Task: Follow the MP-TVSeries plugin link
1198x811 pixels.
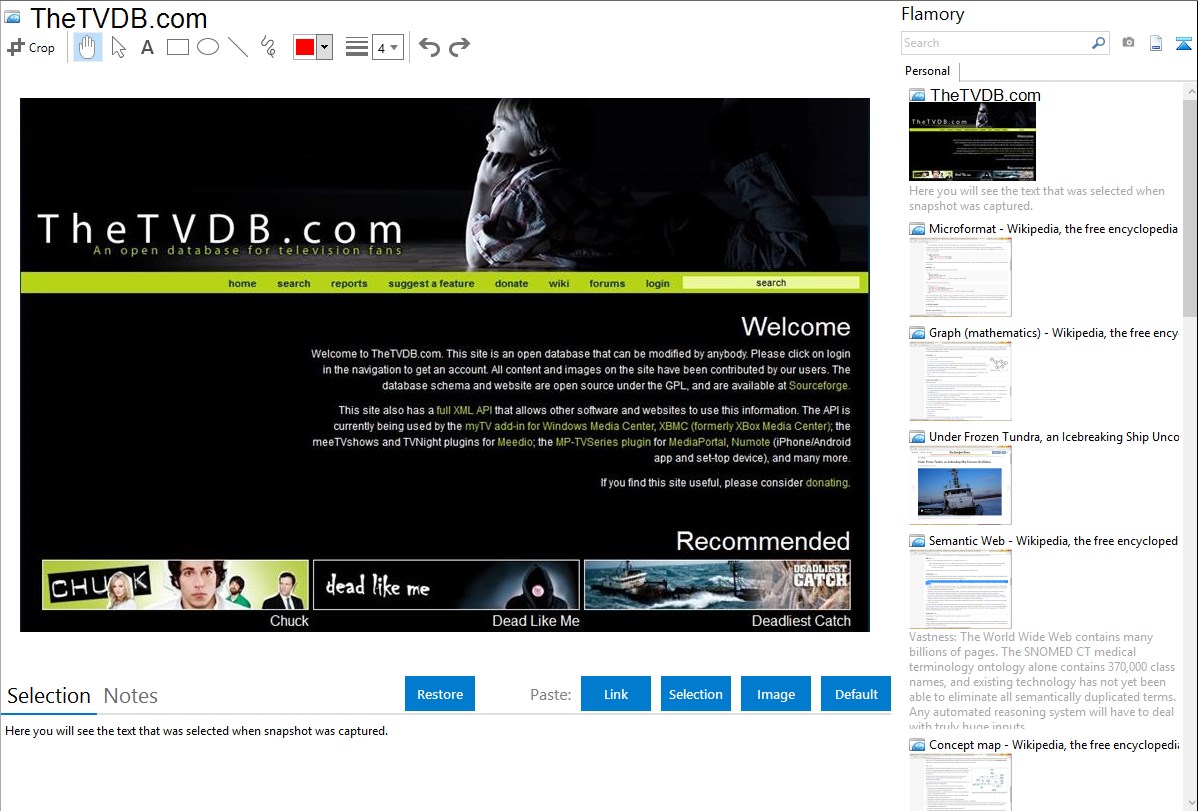Action: [x=603, y=443]
